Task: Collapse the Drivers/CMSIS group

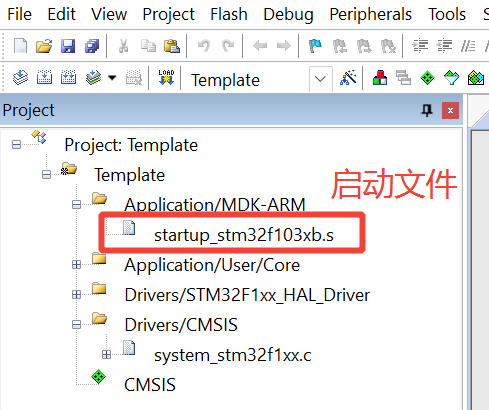Action: (x=76, y=325)
